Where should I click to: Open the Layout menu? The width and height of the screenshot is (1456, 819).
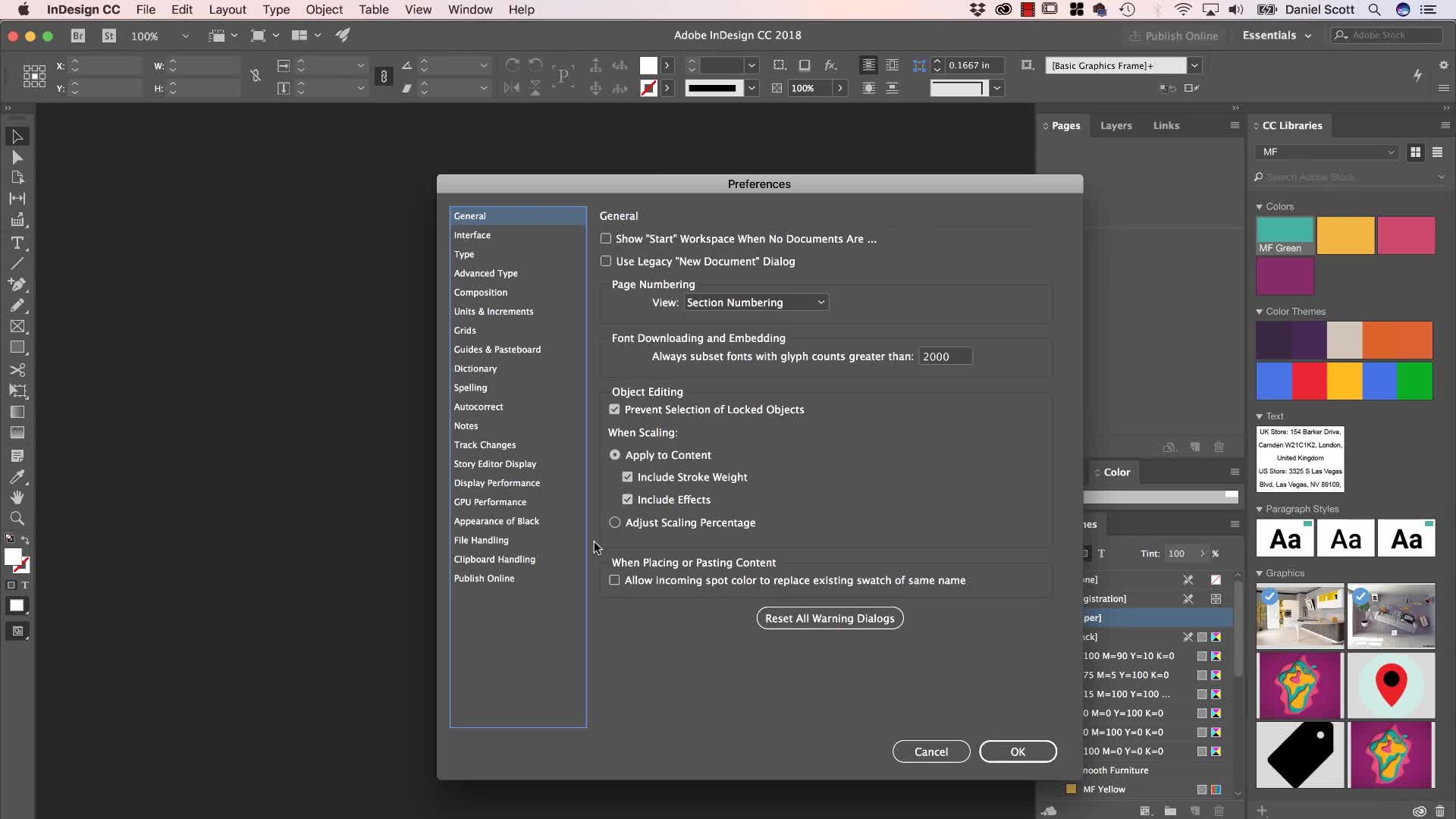point(227,10)
